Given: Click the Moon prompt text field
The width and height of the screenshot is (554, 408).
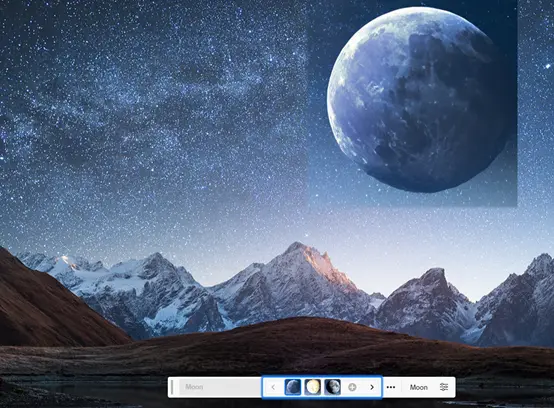Looking at the screenshot, I should pyautogui.click(x=219, y=387).
